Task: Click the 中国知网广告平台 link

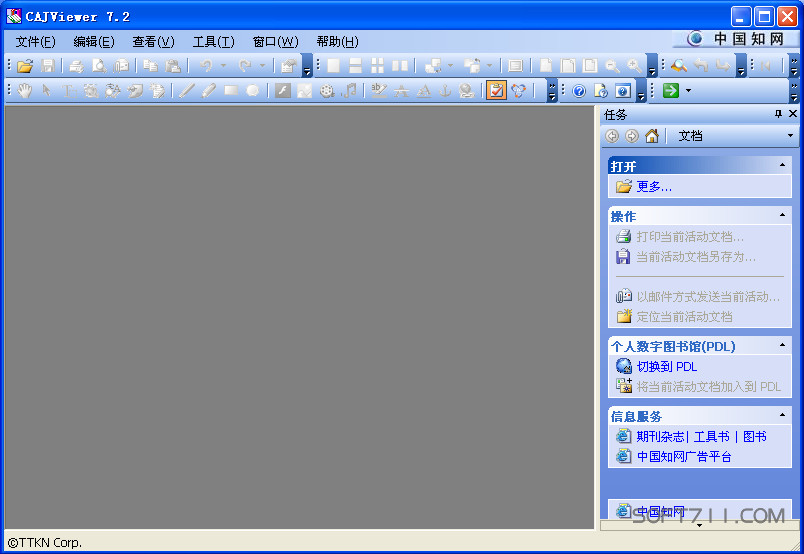Action: coord(684,457)
